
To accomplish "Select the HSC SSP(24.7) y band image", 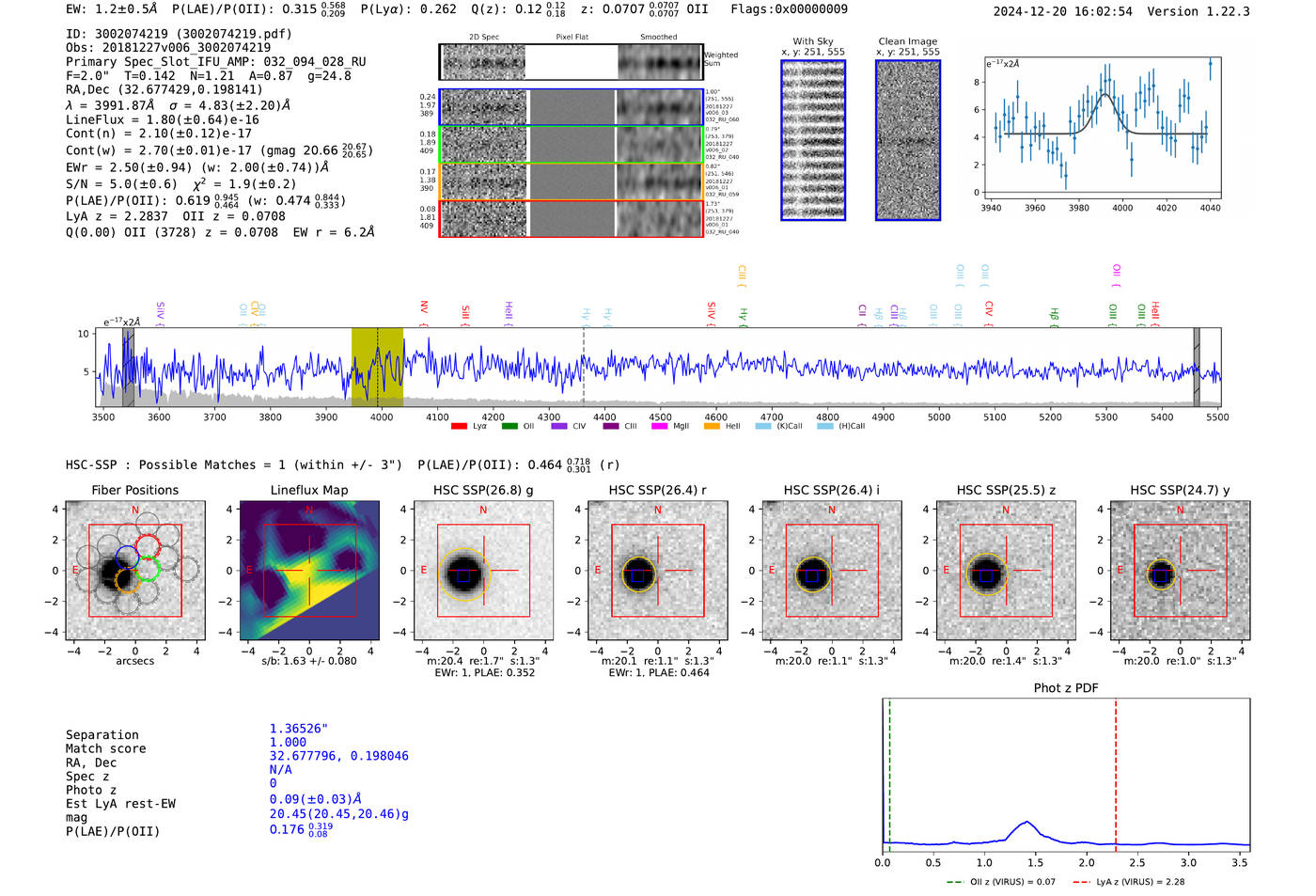I will (1181, 571).
